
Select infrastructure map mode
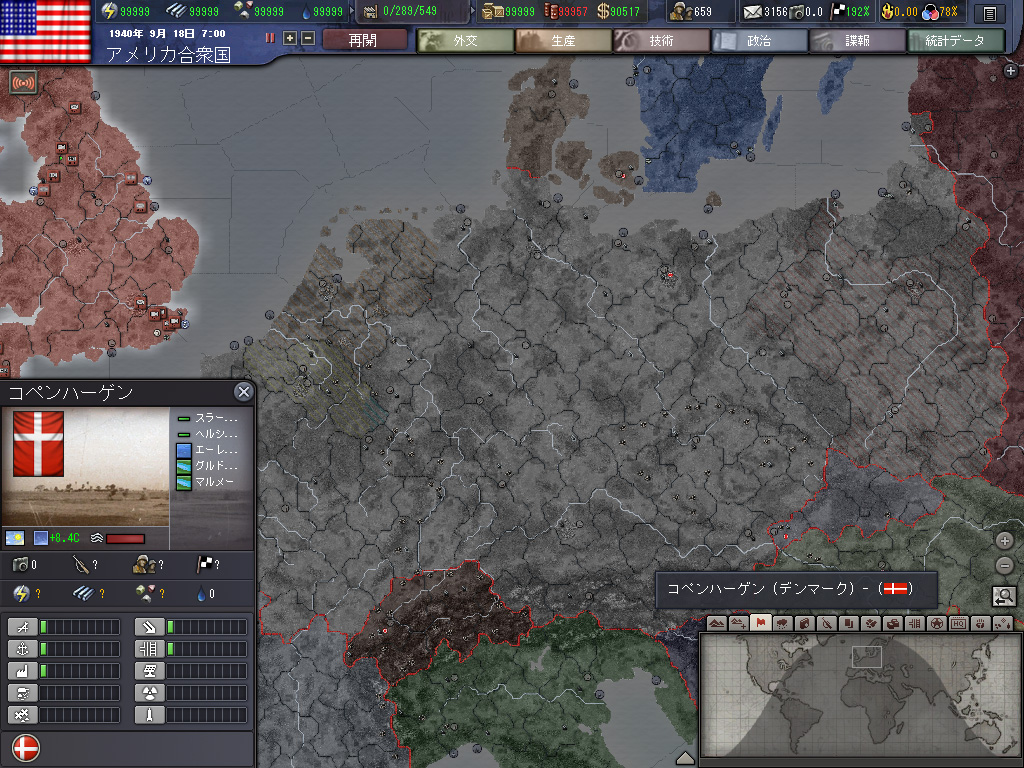point(915,623)
